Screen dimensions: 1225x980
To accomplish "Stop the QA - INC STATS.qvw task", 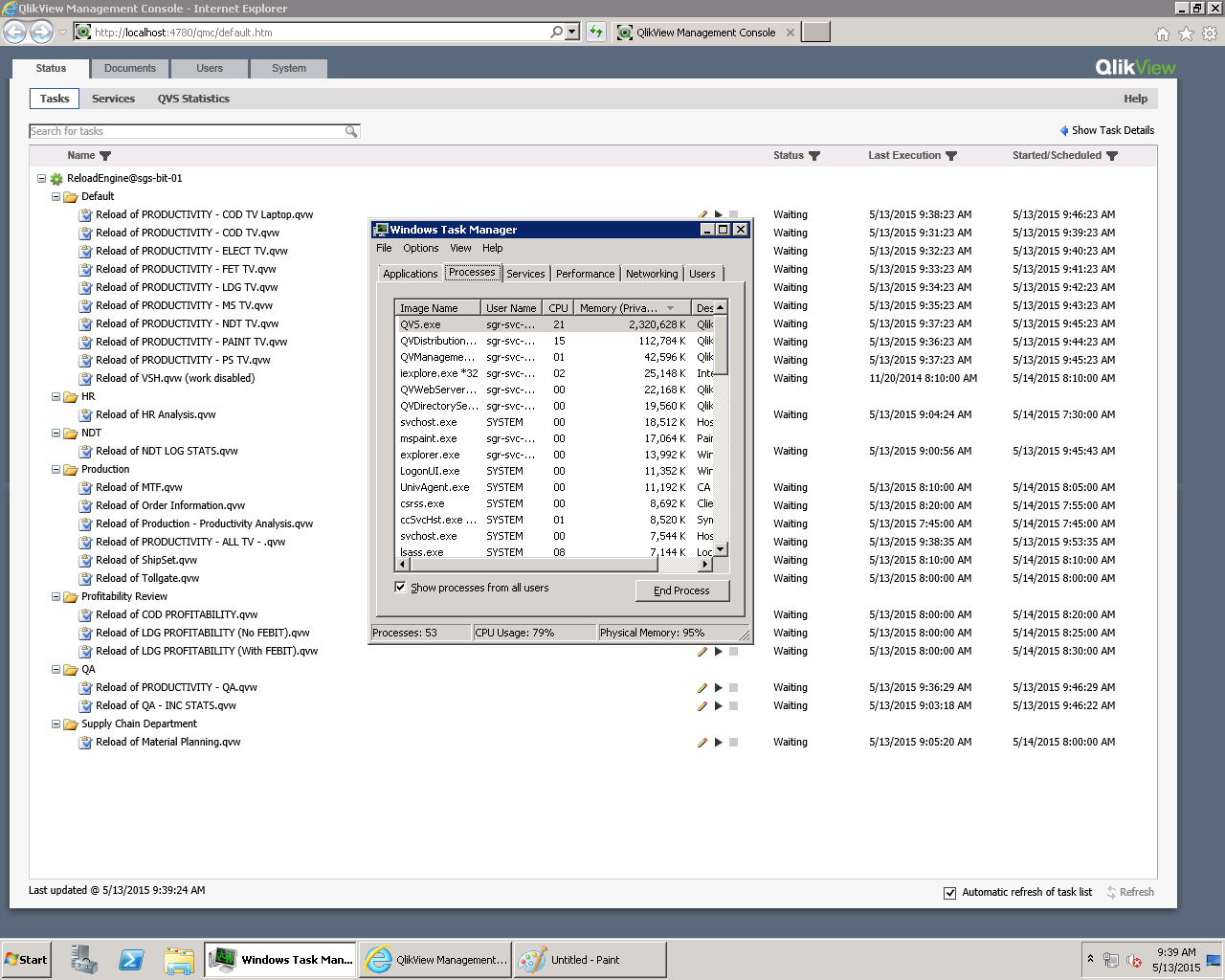I will [x=734, y=706].
